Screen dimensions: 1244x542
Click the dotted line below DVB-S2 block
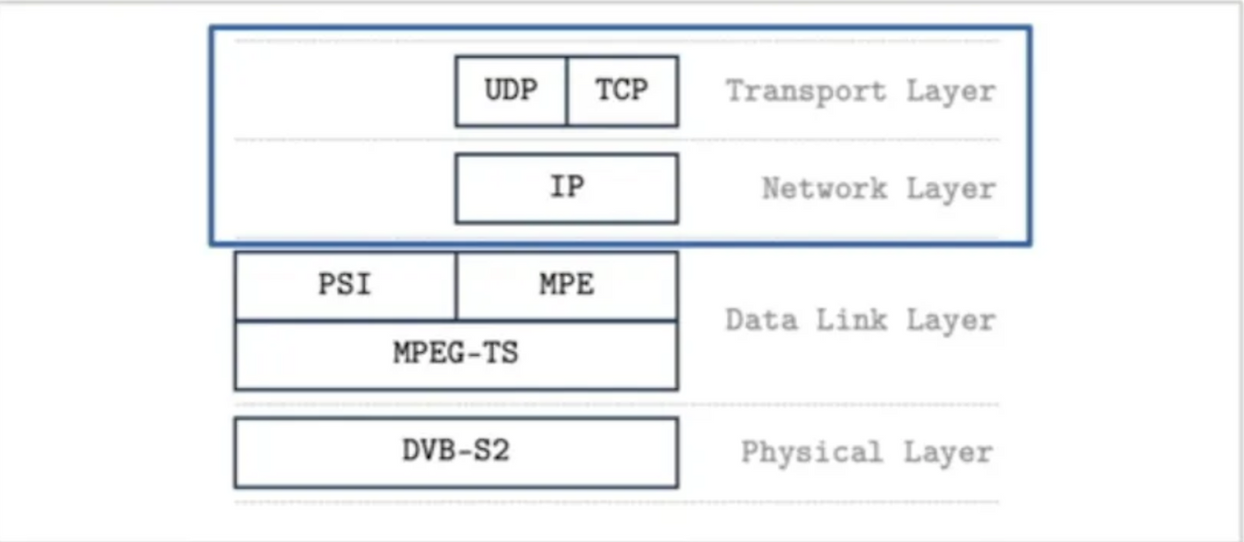(616, 502)
